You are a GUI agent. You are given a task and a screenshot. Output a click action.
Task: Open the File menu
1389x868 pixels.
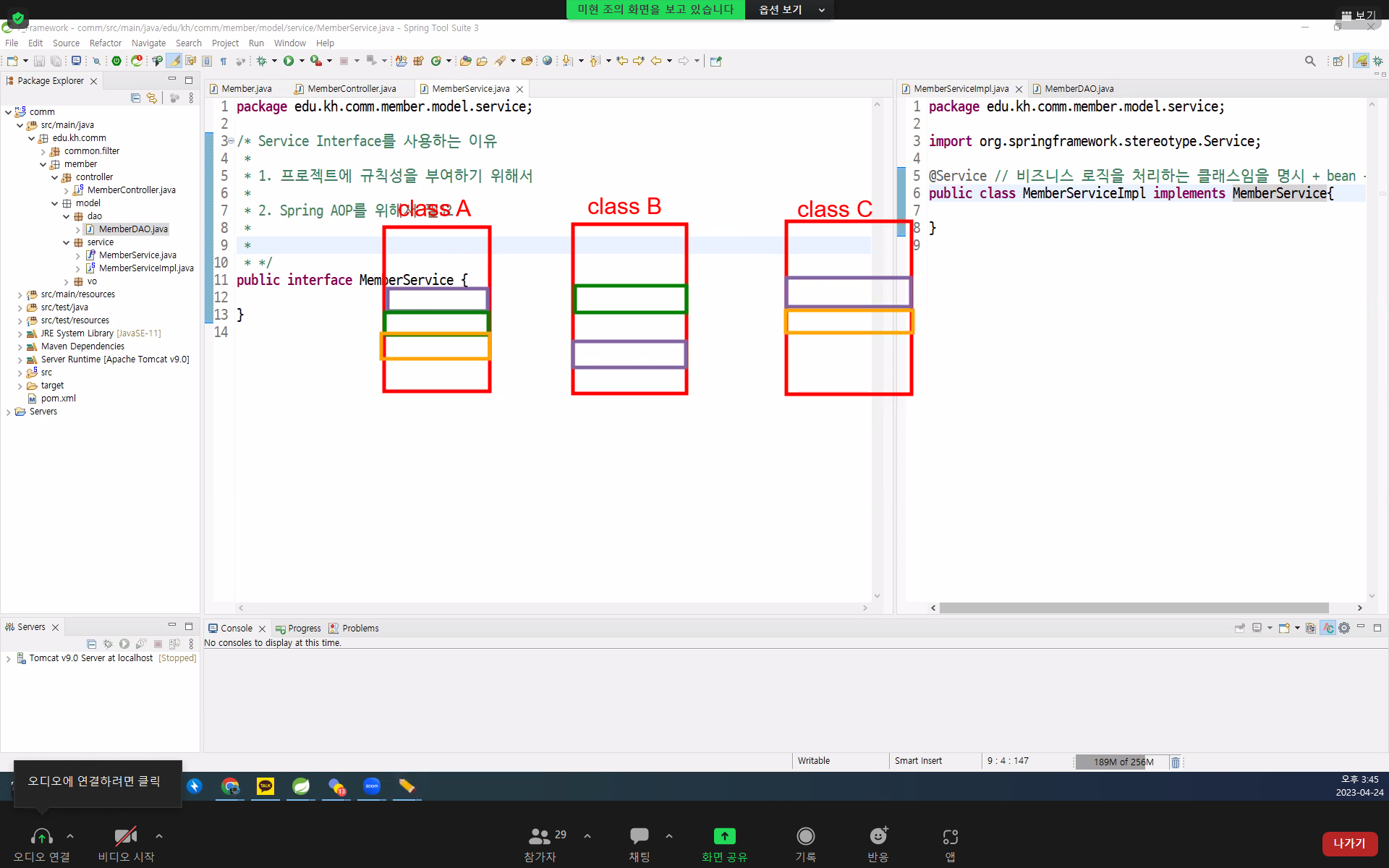click(12, 43)
